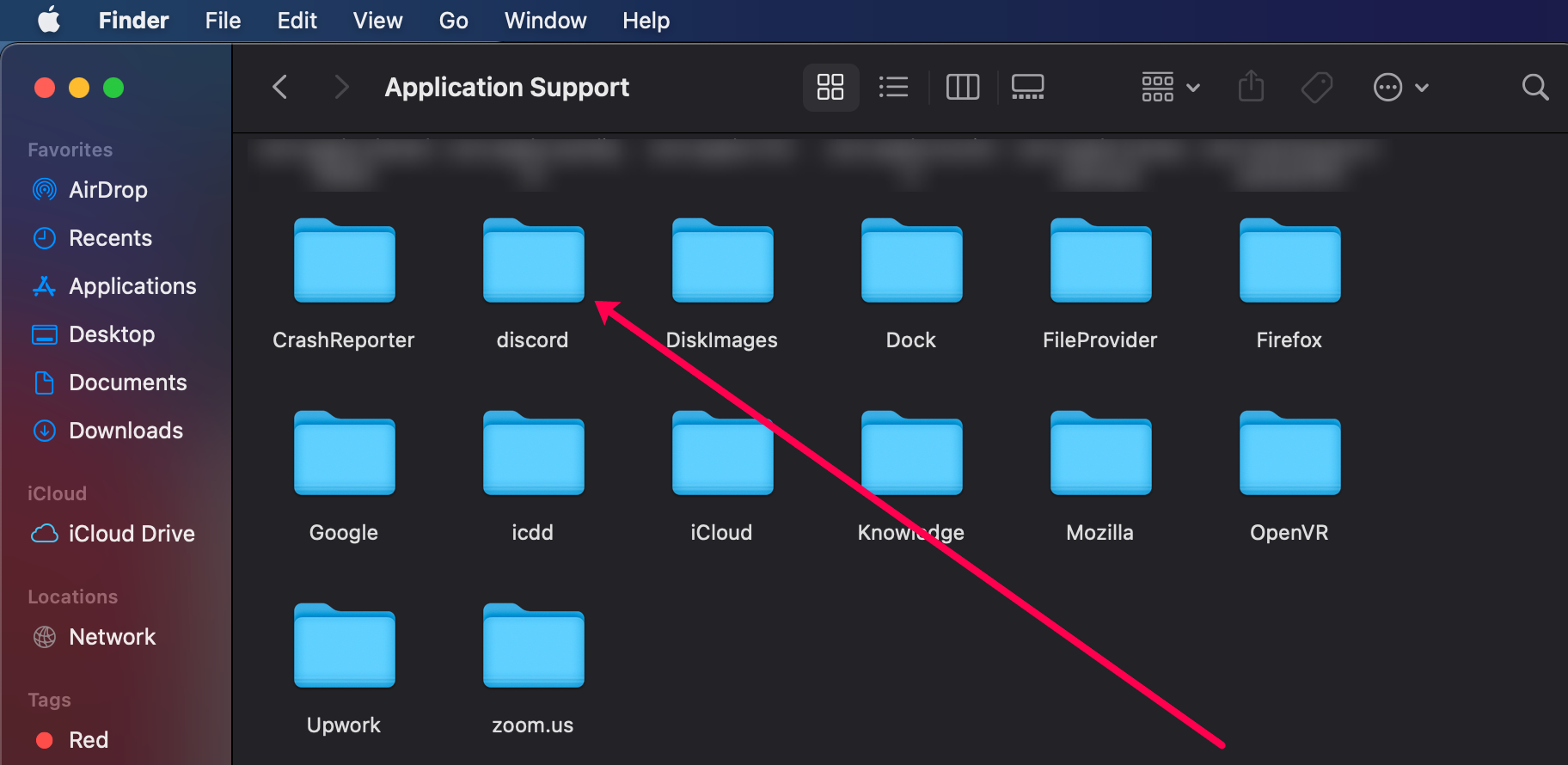Select Network under Locations
The width and height of the screenshot is (1568, 765).
[x=94, y=637]
